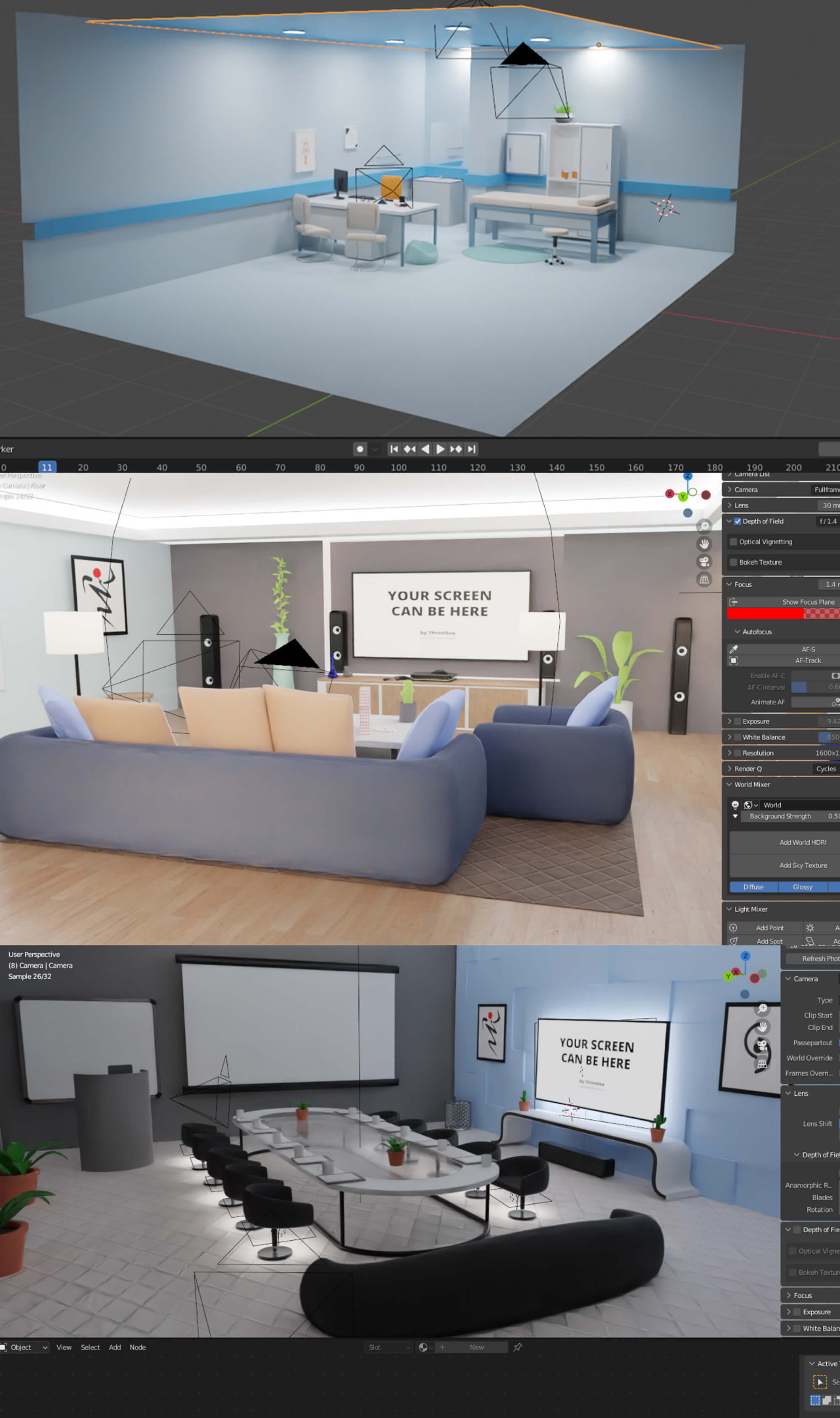The image size is (840, 1418).
Task: Click the record keyframe button in the timeline
Action: [360, 449]
